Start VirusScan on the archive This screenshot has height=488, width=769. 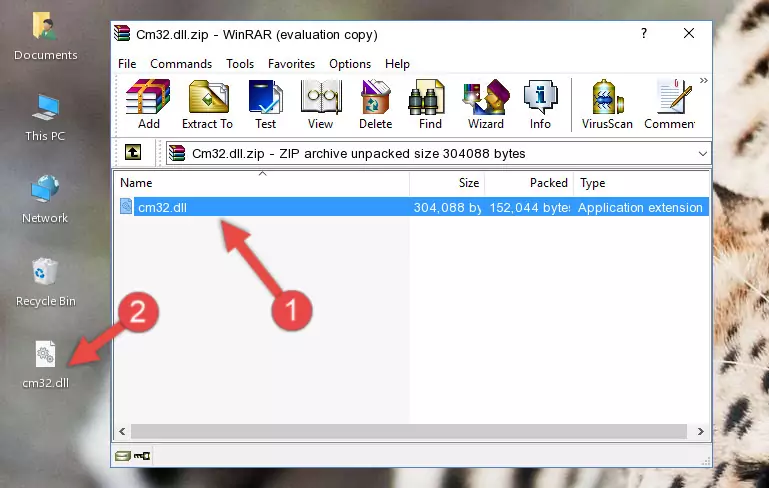(607, 104)
